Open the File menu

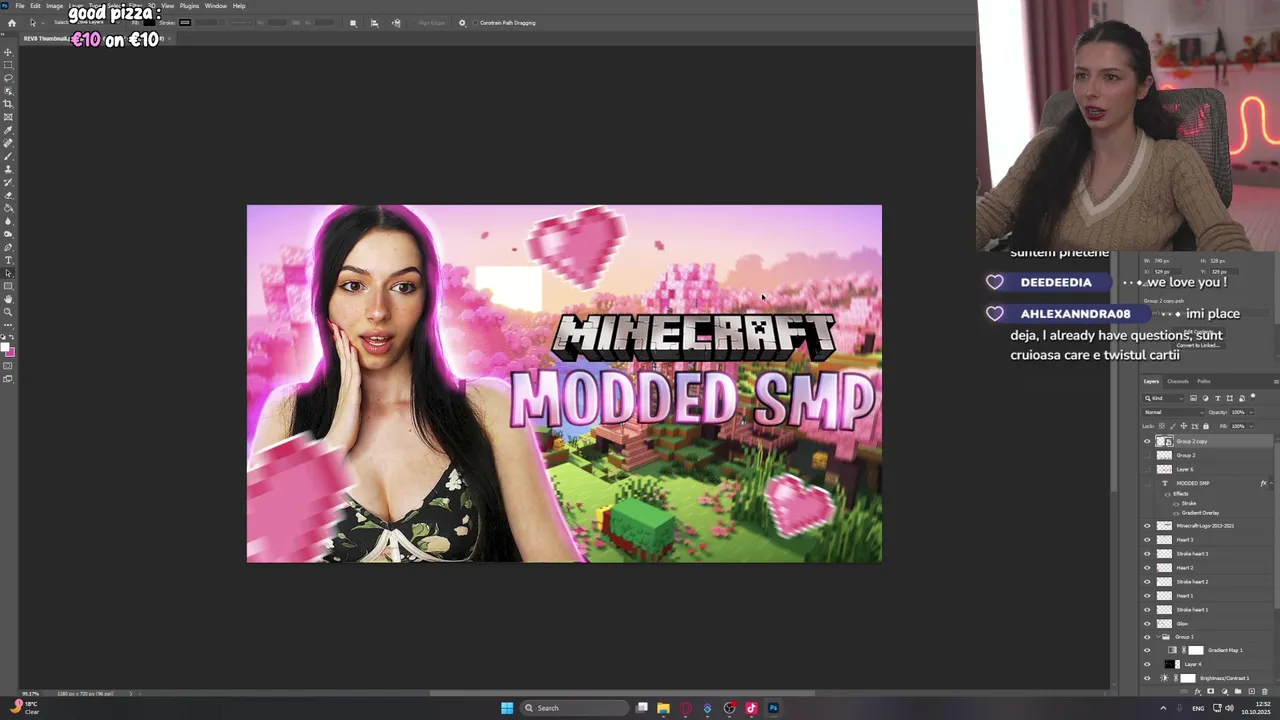[x=20, y=6]
